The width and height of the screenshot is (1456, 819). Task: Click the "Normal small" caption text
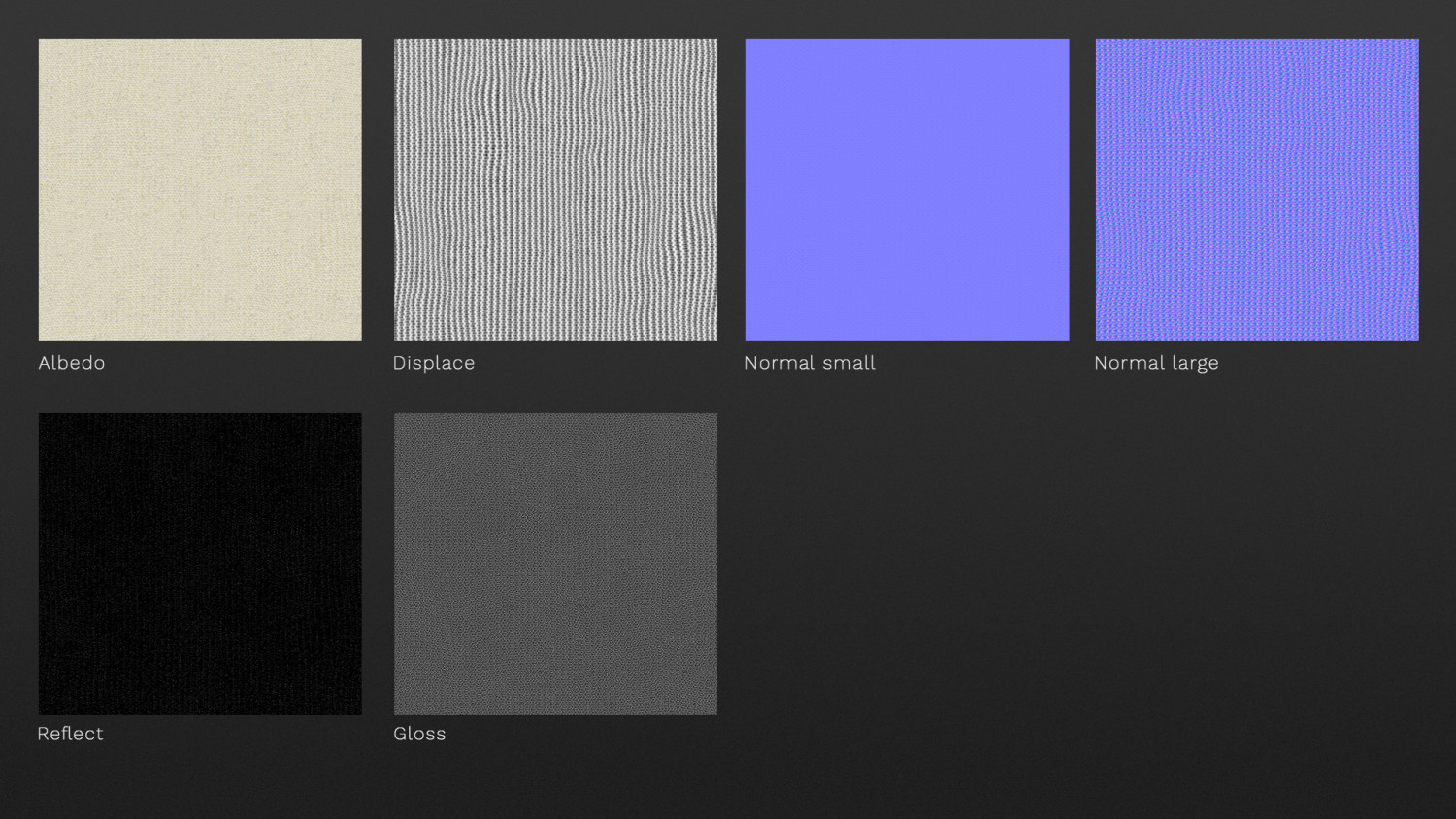tap(810, 363)
